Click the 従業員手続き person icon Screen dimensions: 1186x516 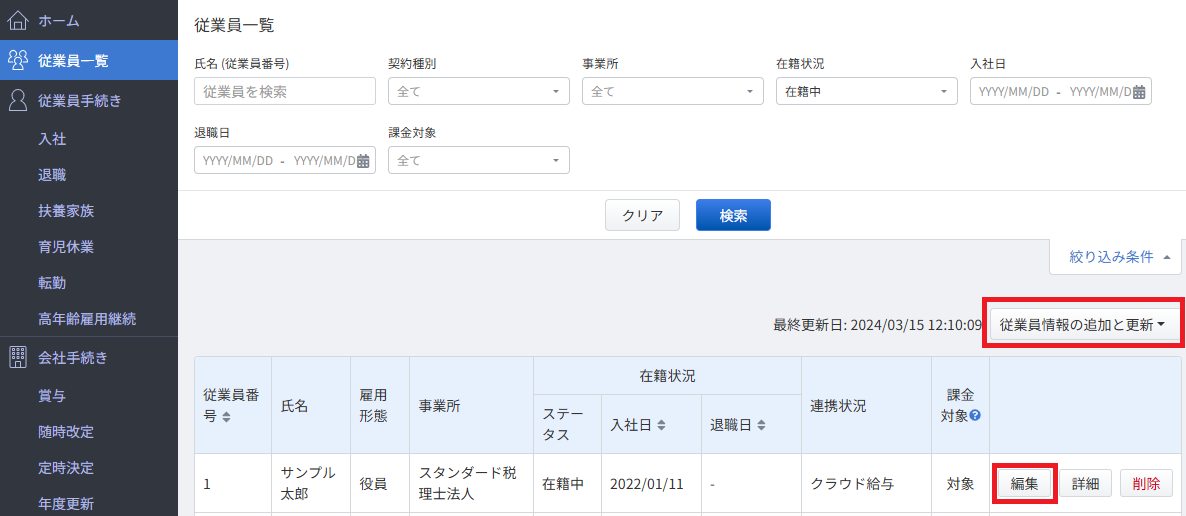18,100
